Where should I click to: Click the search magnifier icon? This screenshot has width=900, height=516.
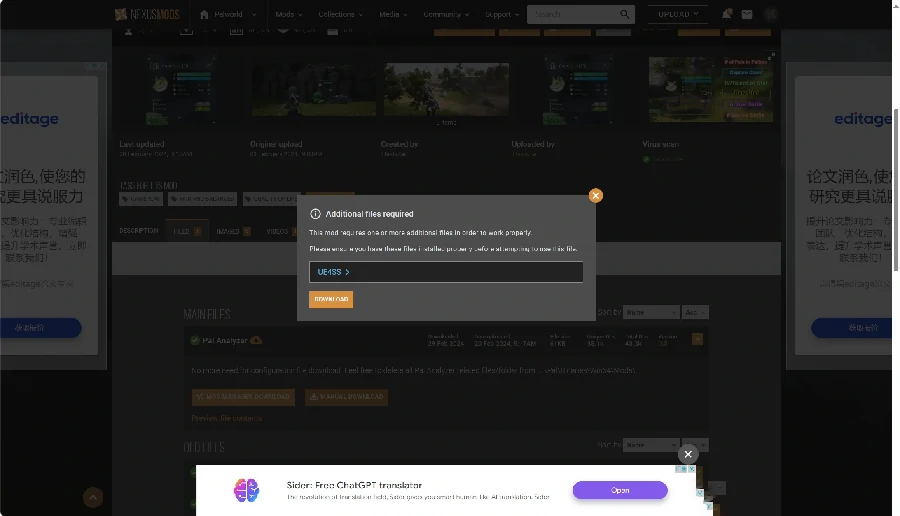[624, 14]
